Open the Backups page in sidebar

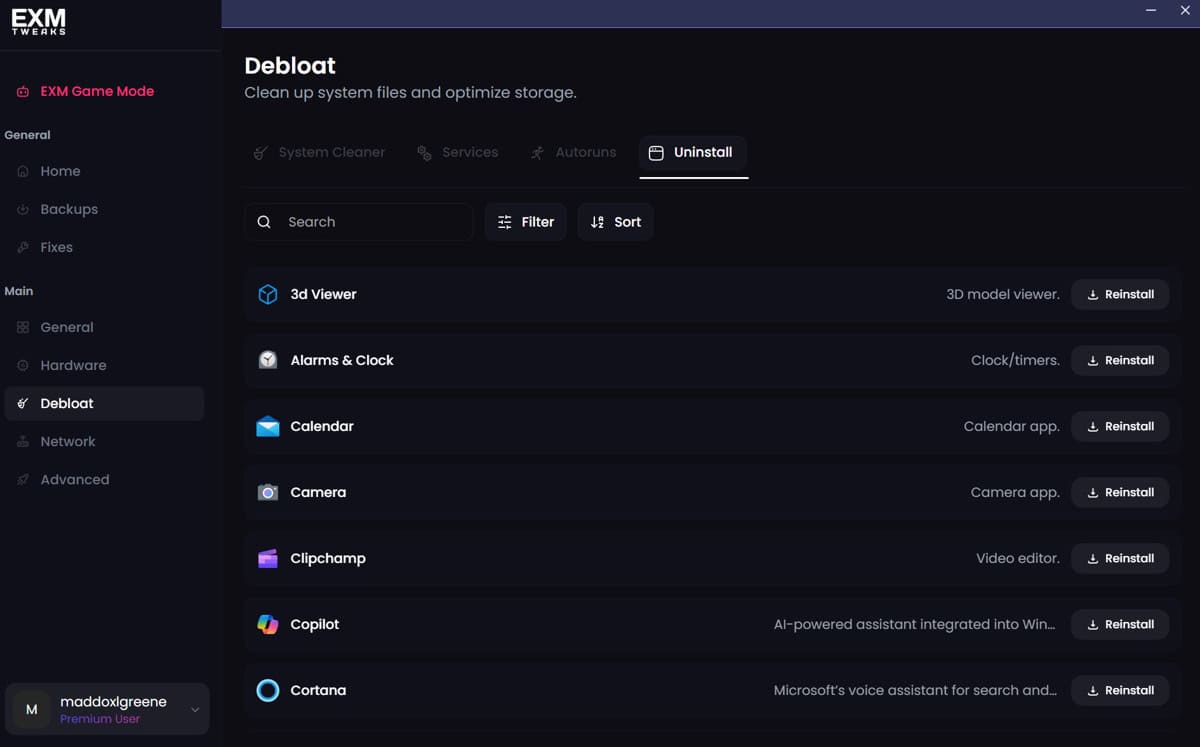[x=69, y=209]
